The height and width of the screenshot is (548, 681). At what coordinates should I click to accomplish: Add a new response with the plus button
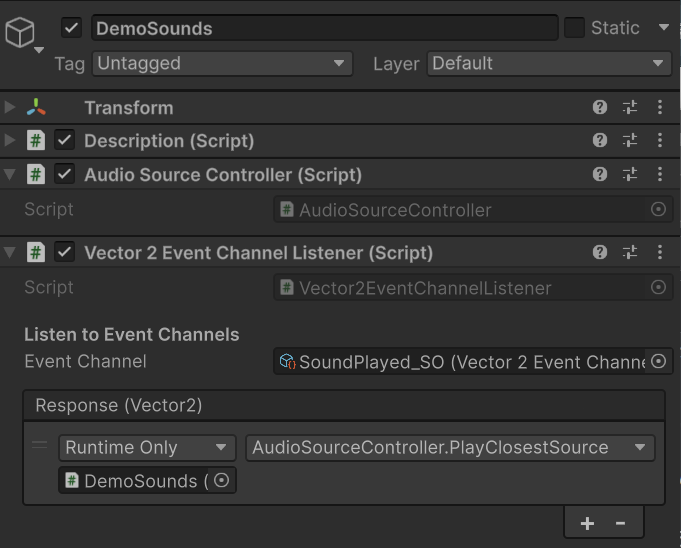tap(588, 523)
